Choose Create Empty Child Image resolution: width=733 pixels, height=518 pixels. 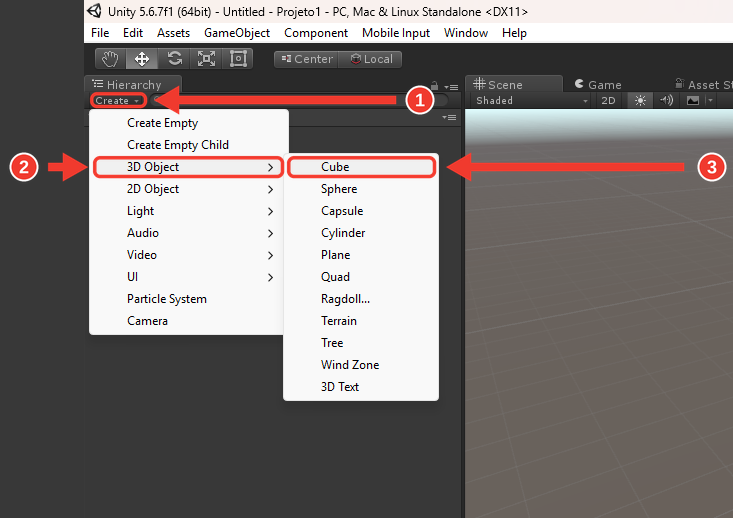pyautogui.click(x=188, y=145)
